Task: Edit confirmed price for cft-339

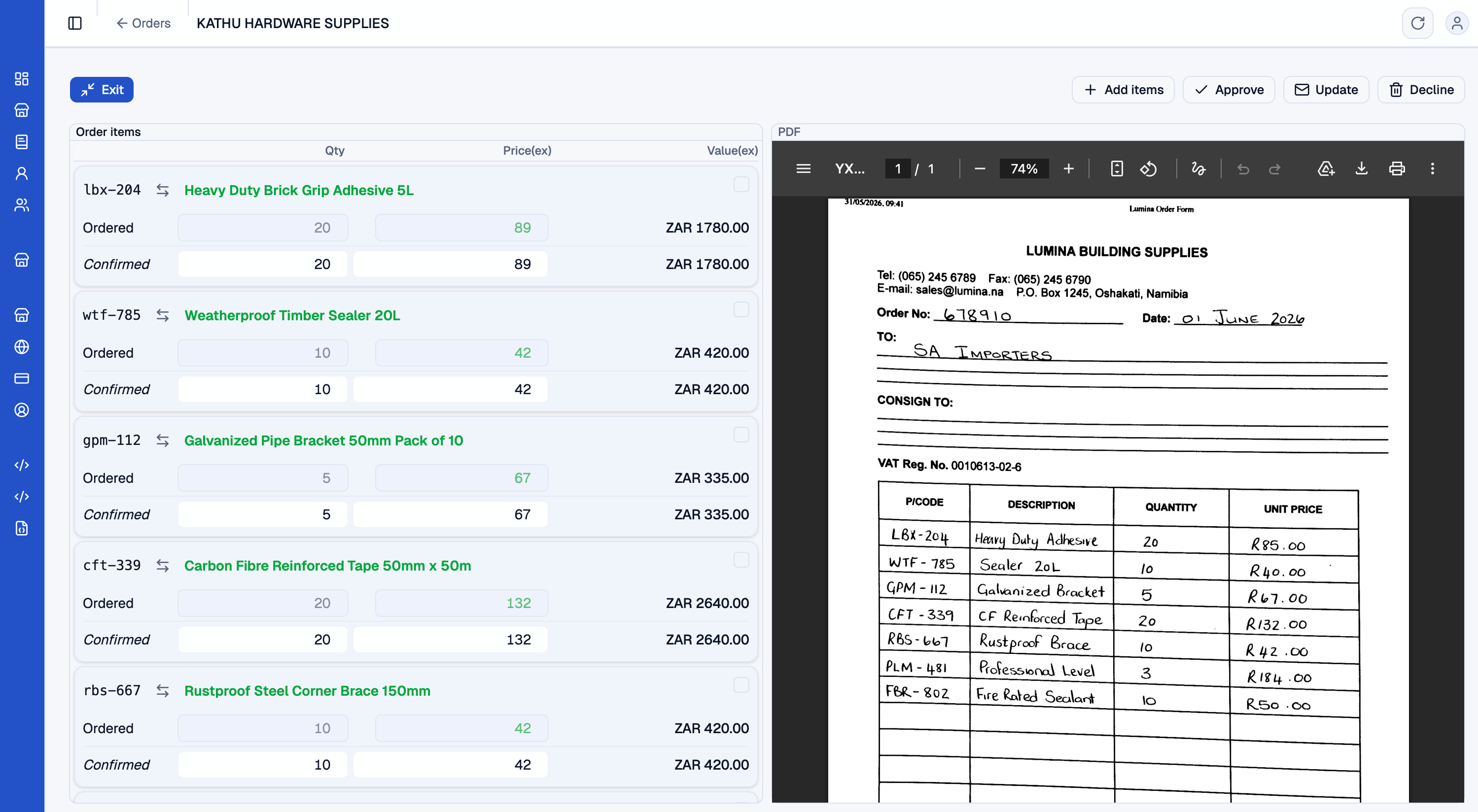Action: click(451, 639)
